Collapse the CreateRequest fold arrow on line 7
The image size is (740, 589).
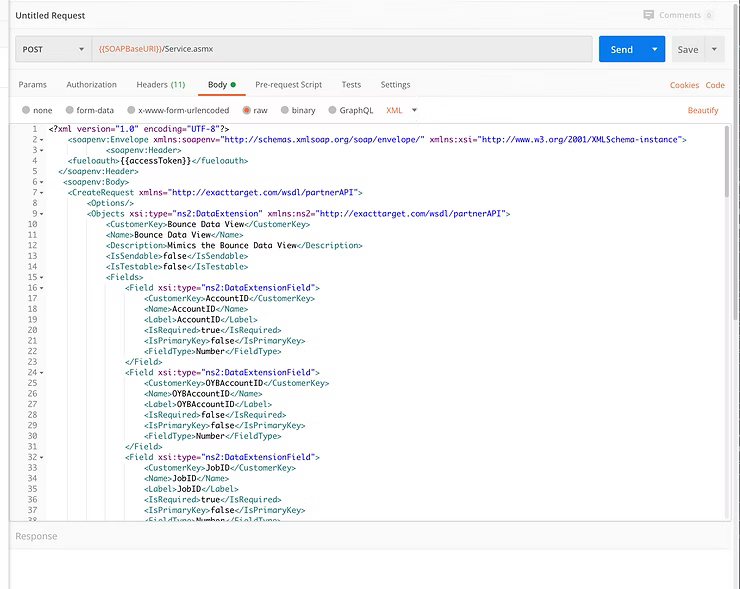coord(42,192)
